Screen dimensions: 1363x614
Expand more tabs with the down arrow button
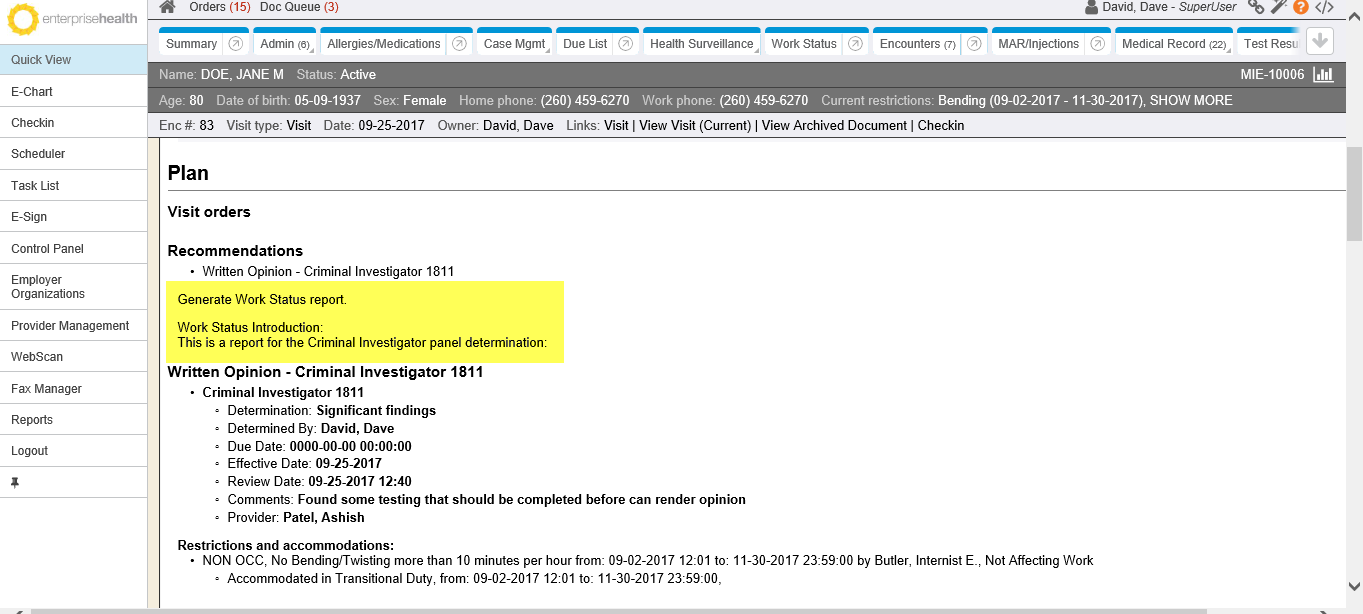1320,42
